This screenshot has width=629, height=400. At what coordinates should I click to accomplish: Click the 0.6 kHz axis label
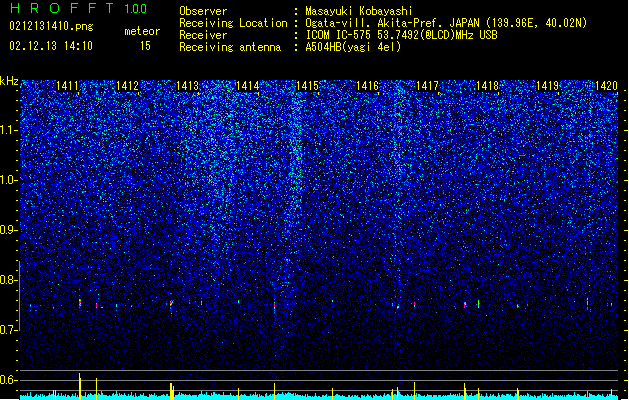pyautogui.click(x=9, y=380)
